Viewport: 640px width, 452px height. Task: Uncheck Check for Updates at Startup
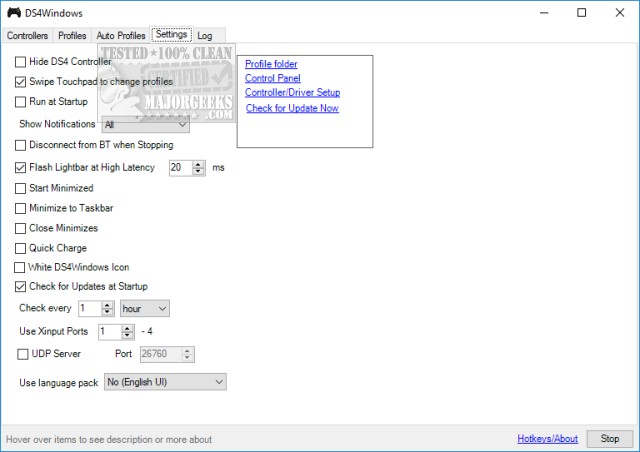(x=20, y=287)
